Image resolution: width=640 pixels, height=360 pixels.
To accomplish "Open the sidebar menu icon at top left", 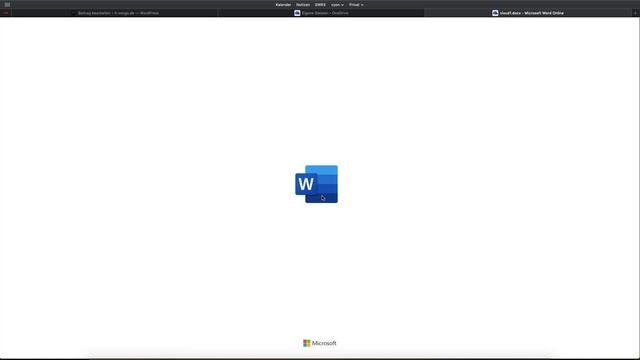I will point(7,4).
